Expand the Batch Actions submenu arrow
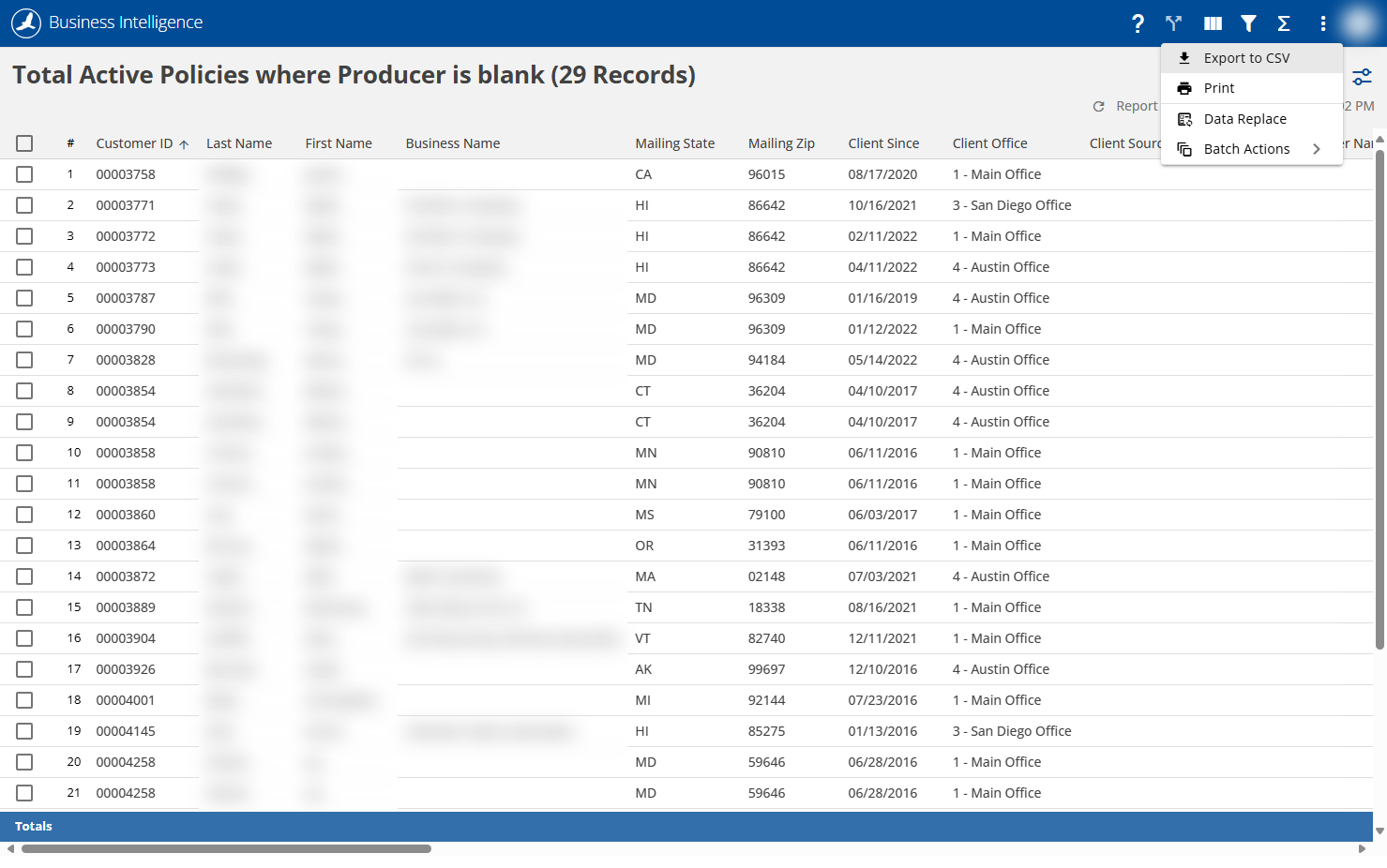 [1317, 149]
